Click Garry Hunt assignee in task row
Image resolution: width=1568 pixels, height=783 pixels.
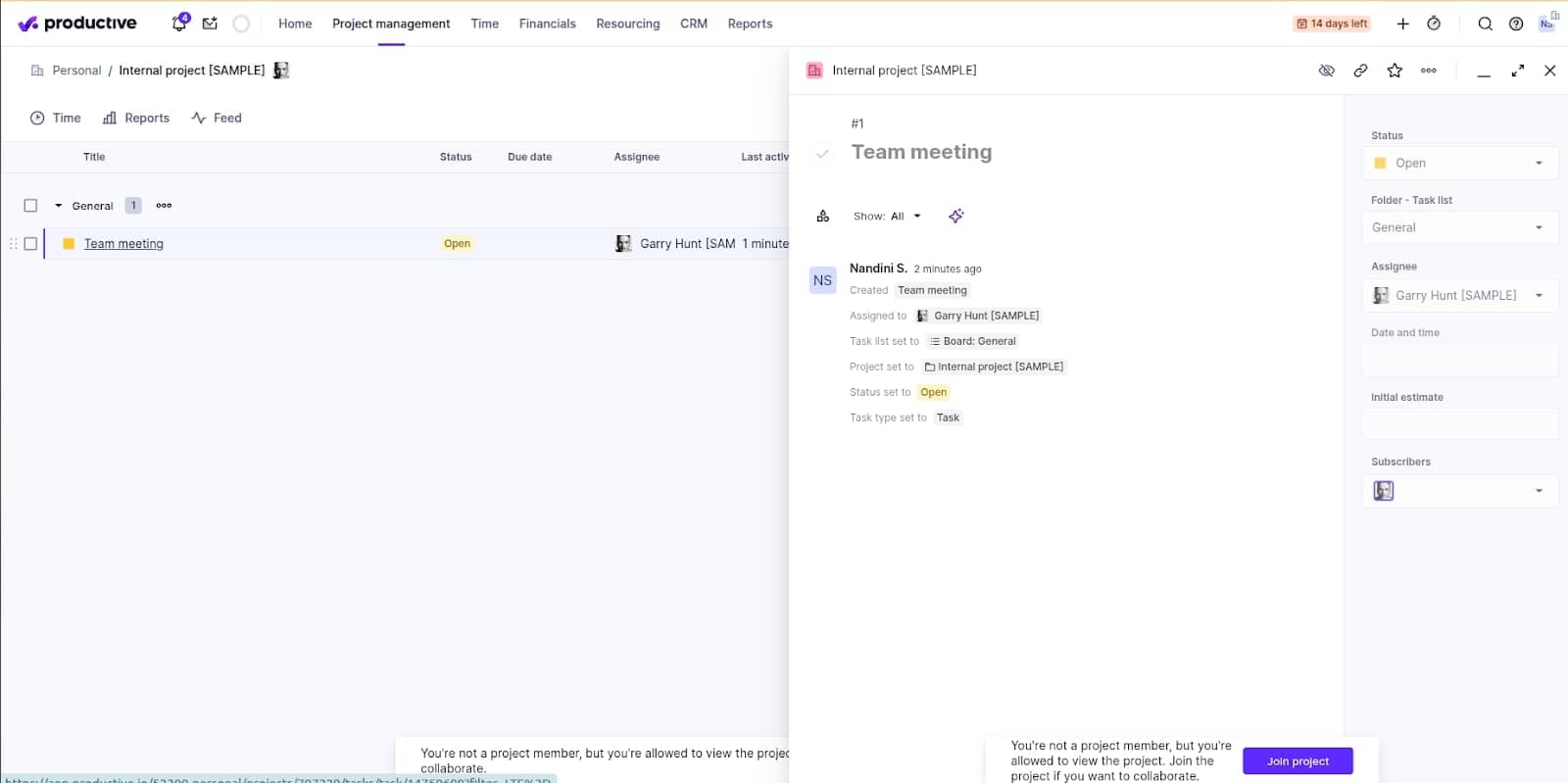675,244
